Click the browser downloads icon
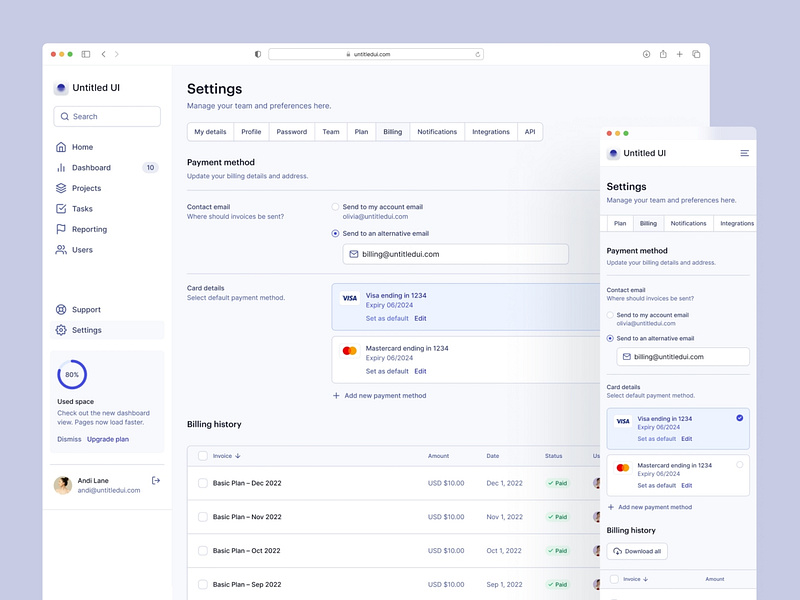Screen dimensions: 800x600 click(646, 54)
